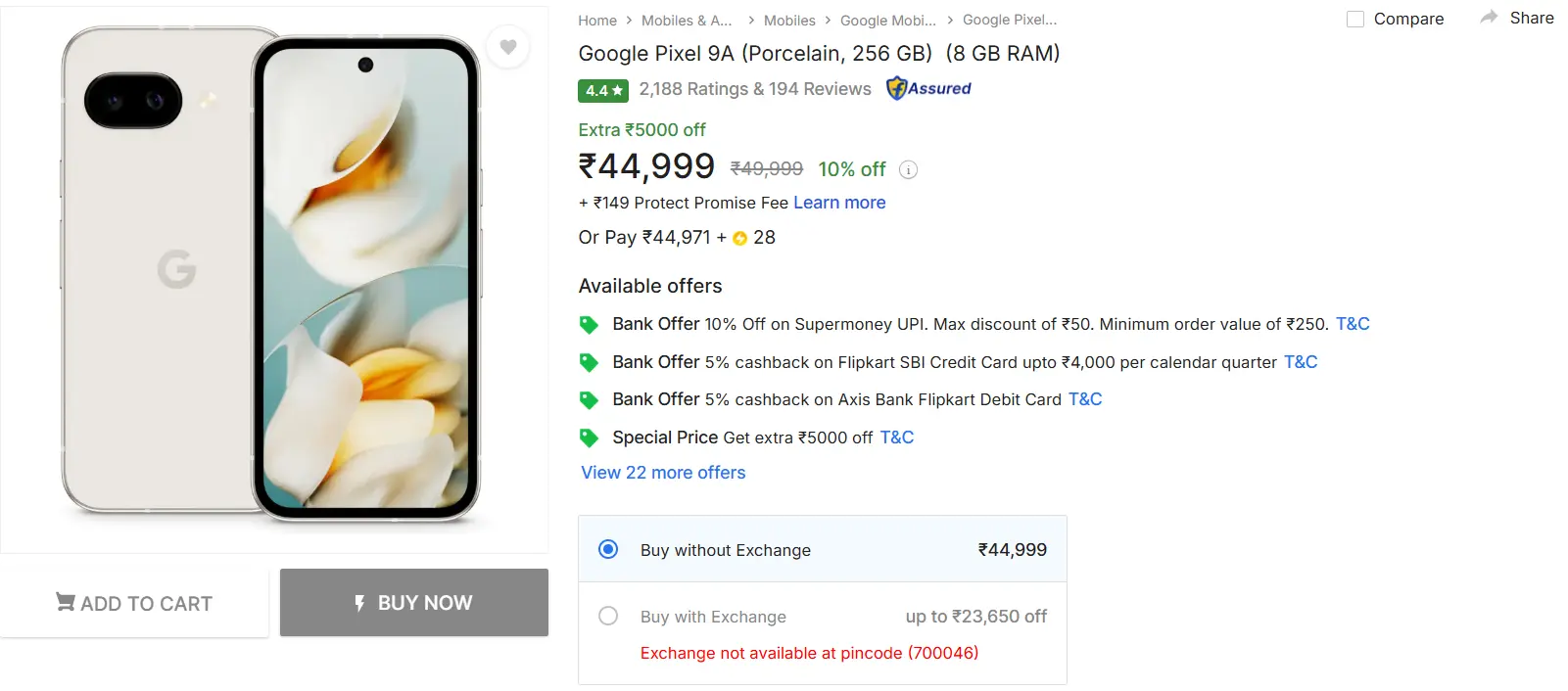
Task: Open Learn more about Protect Promise Fee
Action: (x=838, y=203)
